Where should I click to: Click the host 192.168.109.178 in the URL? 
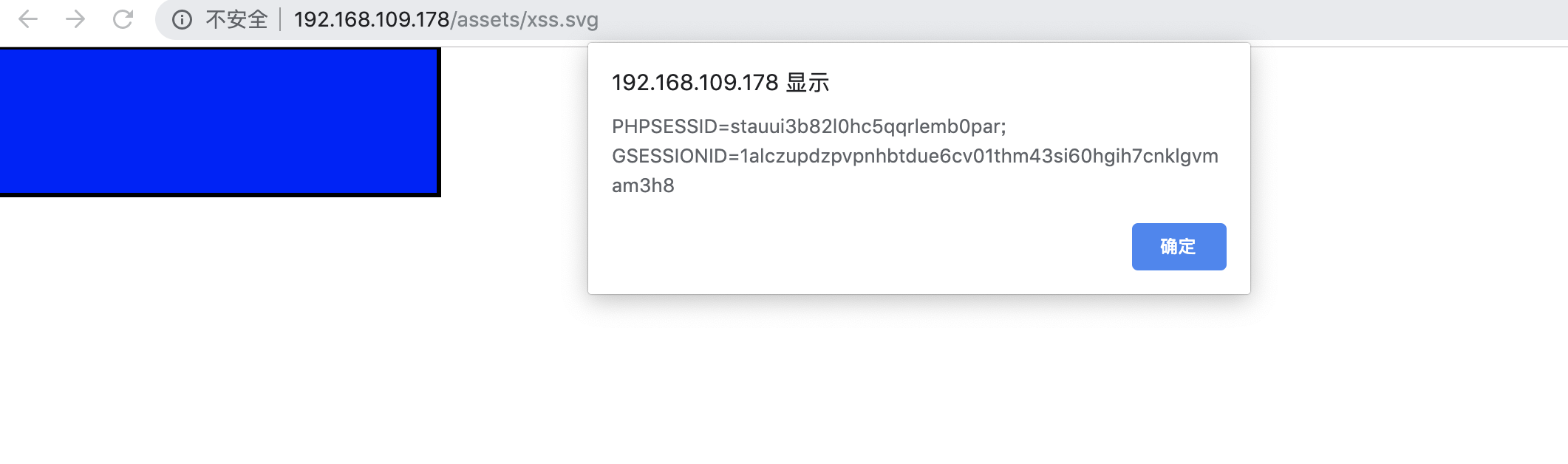pyautogui.click(x=372, y=20)
